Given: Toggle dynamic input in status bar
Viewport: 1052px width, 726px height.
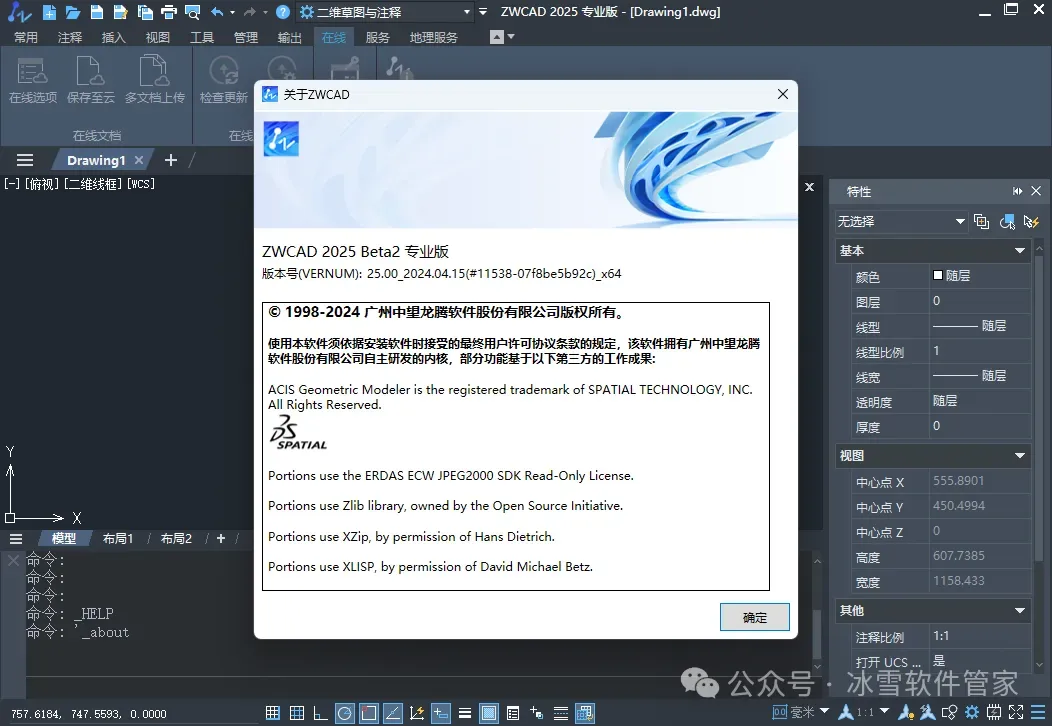Looking at the screenshot, I should click(x=441, y=713).
